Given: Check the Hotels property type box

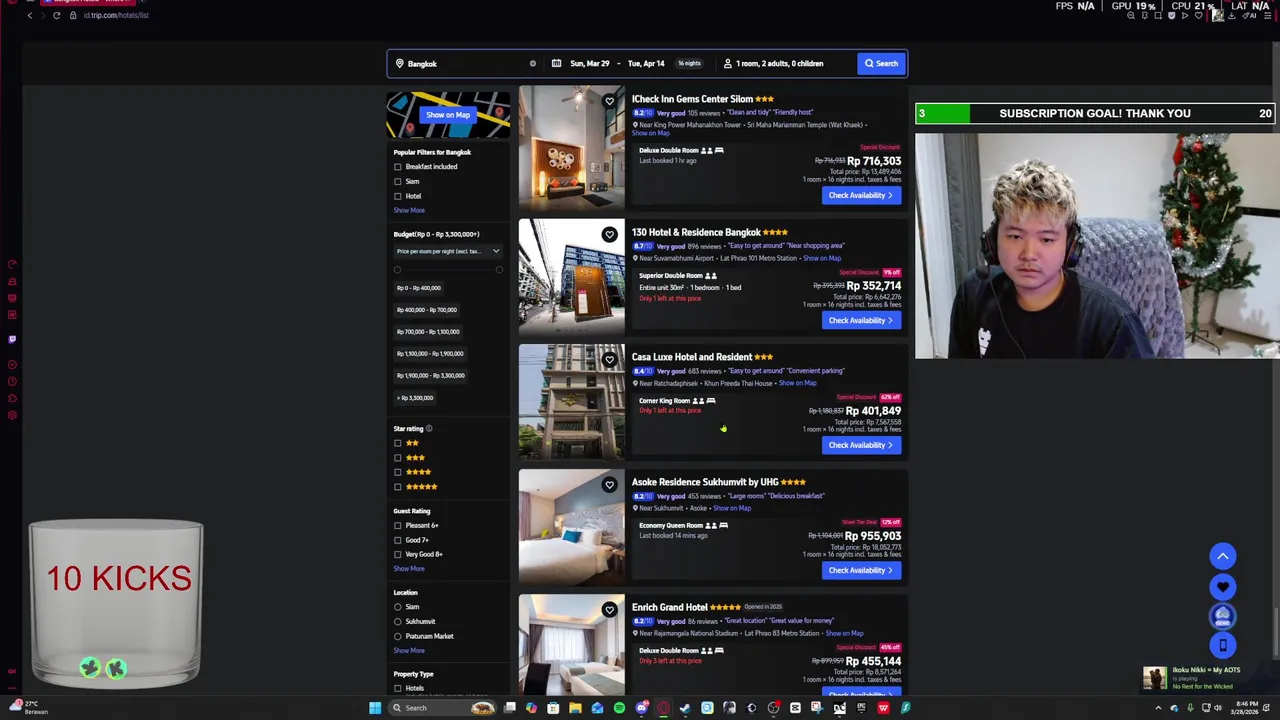Looking at the screenshot, I should click(398, 688).
